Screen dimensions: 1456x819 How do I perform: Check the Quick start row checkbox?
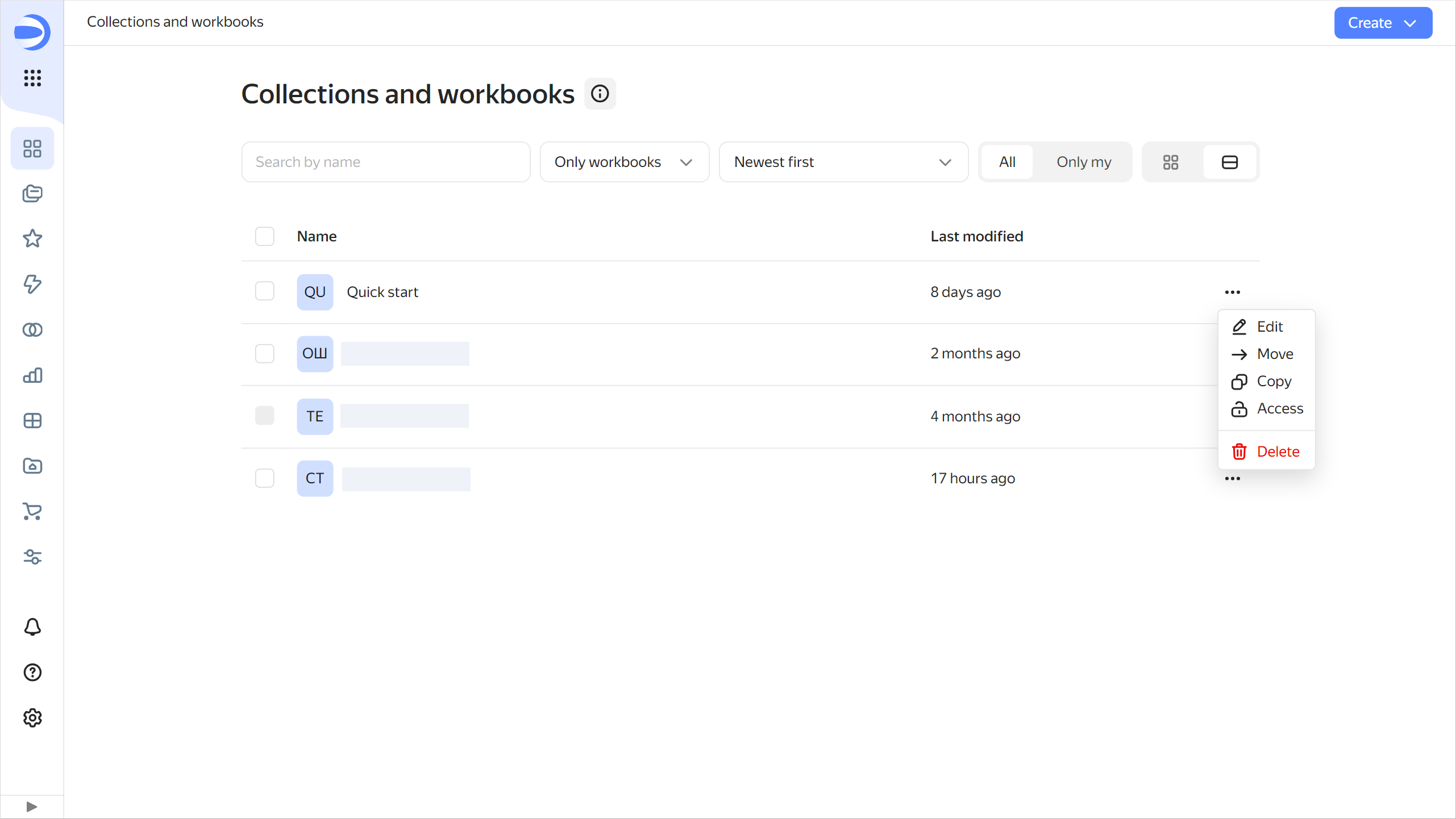(264, 291)
